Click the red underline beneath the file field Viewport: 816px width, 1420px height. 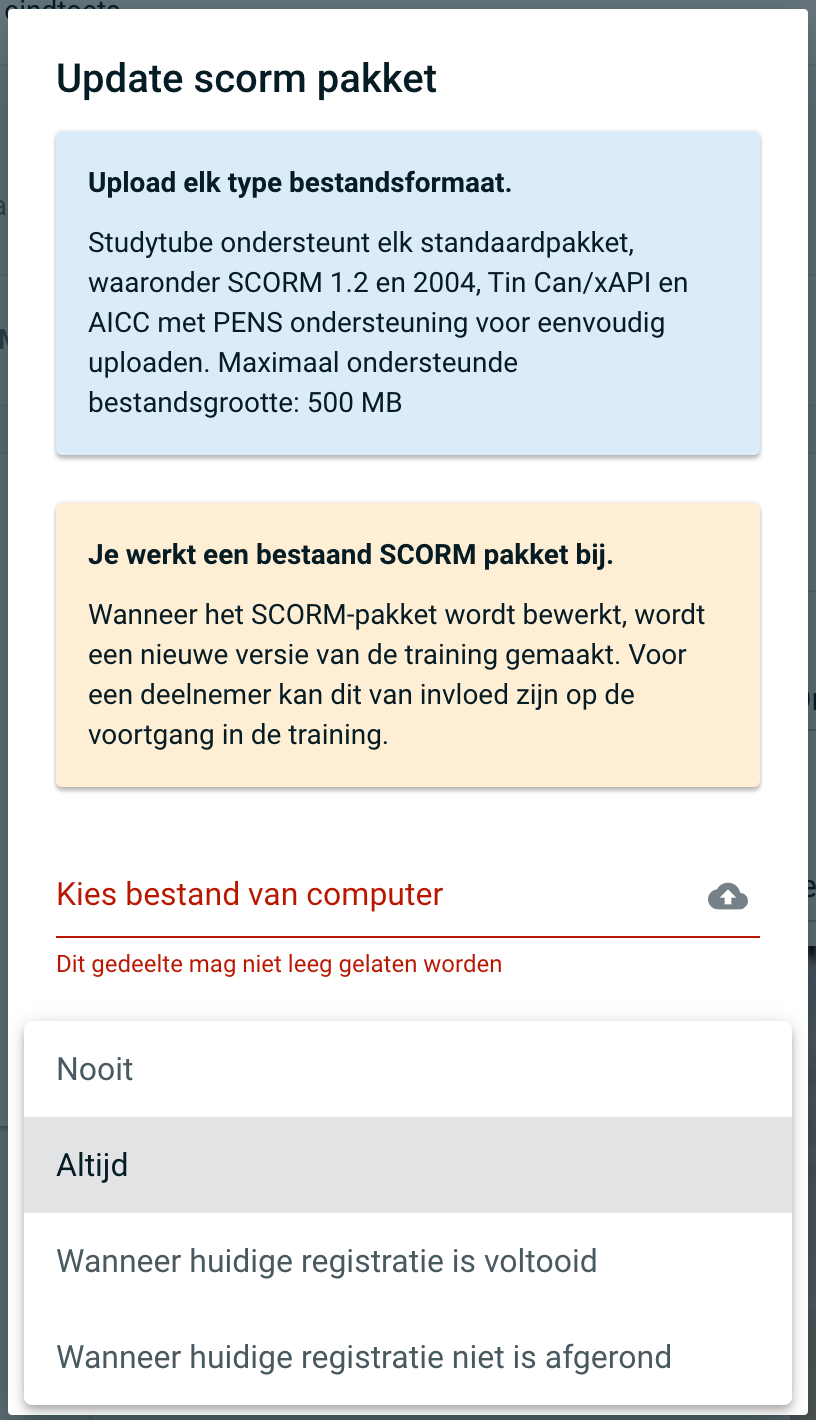pos(408,937)
